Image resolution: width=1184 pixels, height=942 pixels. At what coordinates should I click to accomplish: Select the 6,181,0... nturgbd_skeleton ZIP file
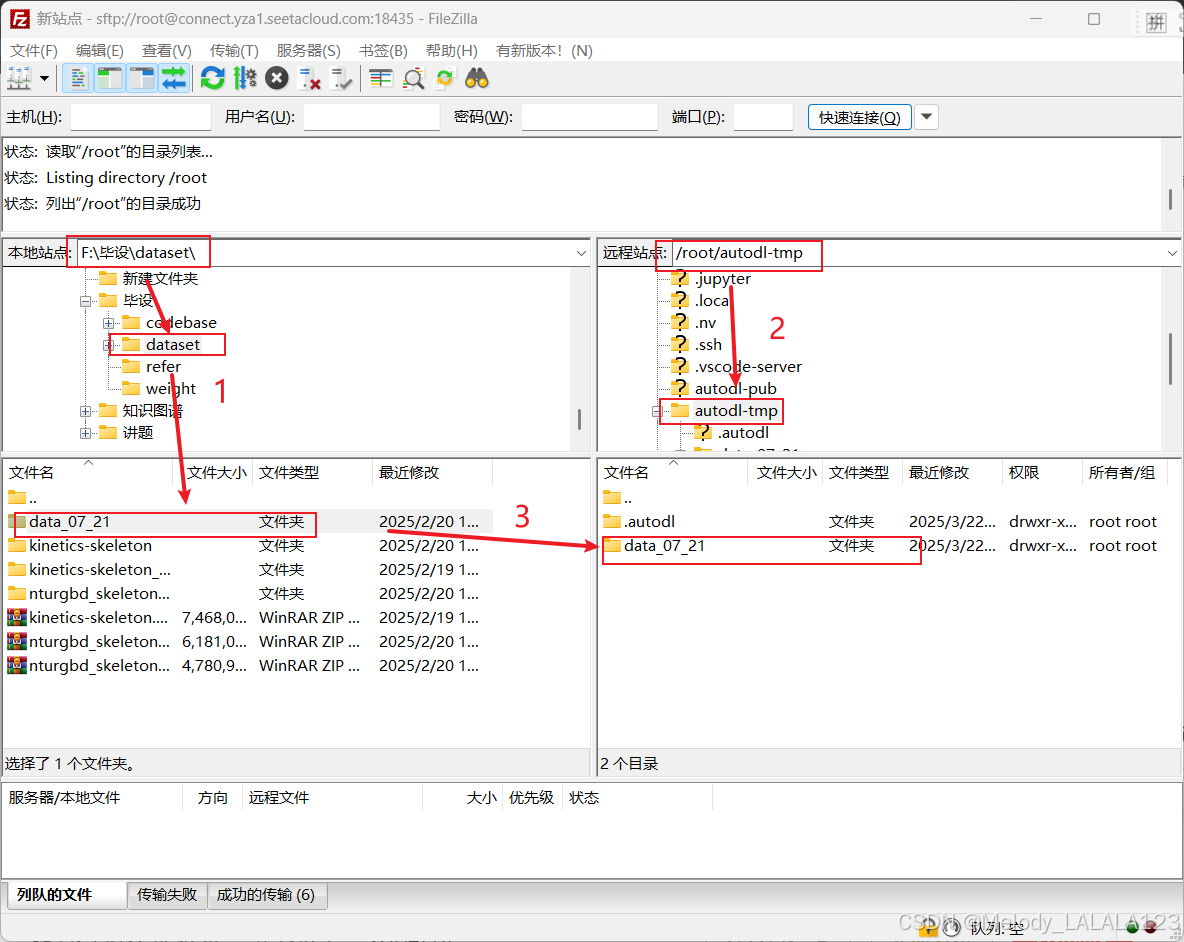(x=249, y=642)
